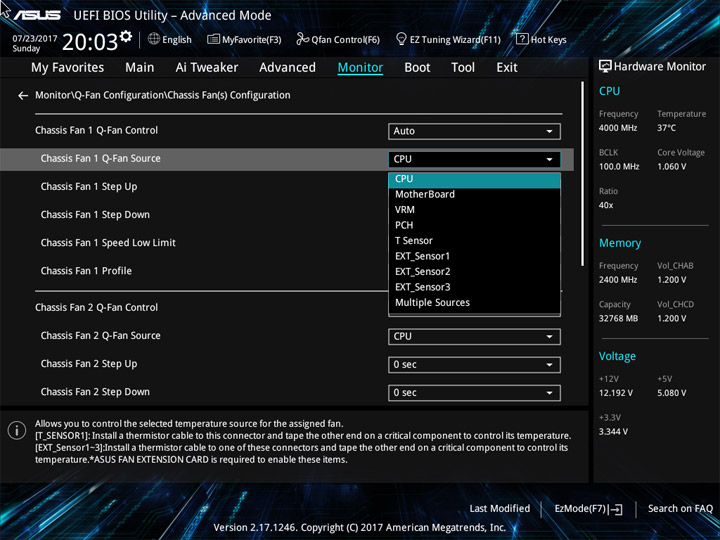Click the Voltage heading in Hardware Monitor

(617, 356)
